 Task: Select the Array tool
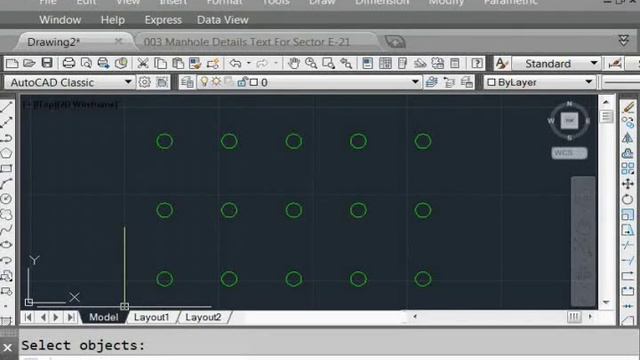point(628,168)
